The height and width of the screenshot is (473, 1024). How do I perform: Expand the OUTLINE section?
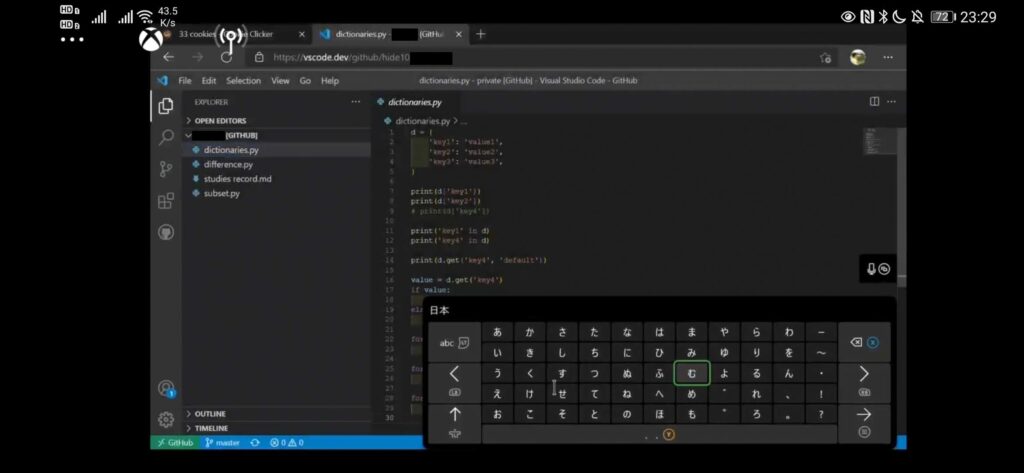[x=210, y=414]
